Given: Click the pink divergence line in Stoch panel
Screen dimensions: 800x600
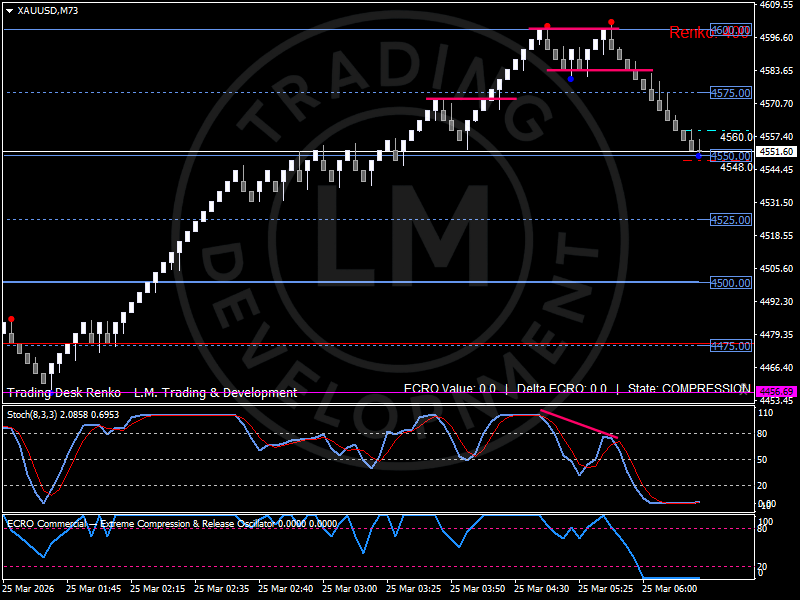Looking at the screenshot, I should point(577,424).
